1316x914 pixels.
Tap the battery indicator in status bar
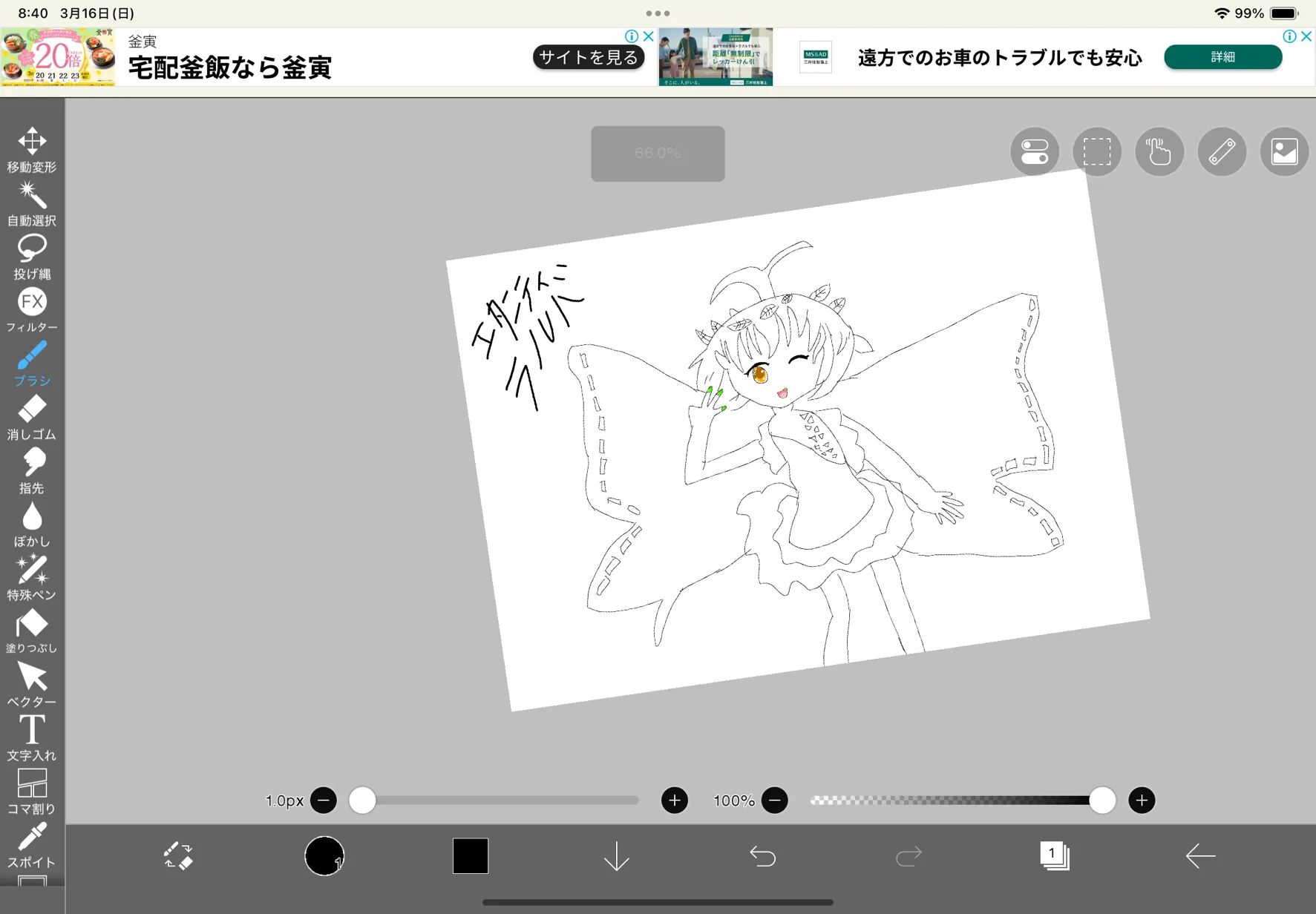click(x=1284, y=13)
